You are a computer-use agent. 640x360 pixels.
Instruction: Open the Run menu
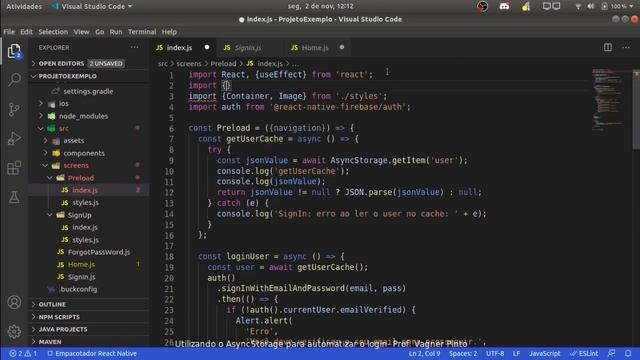tap(116, 32)
